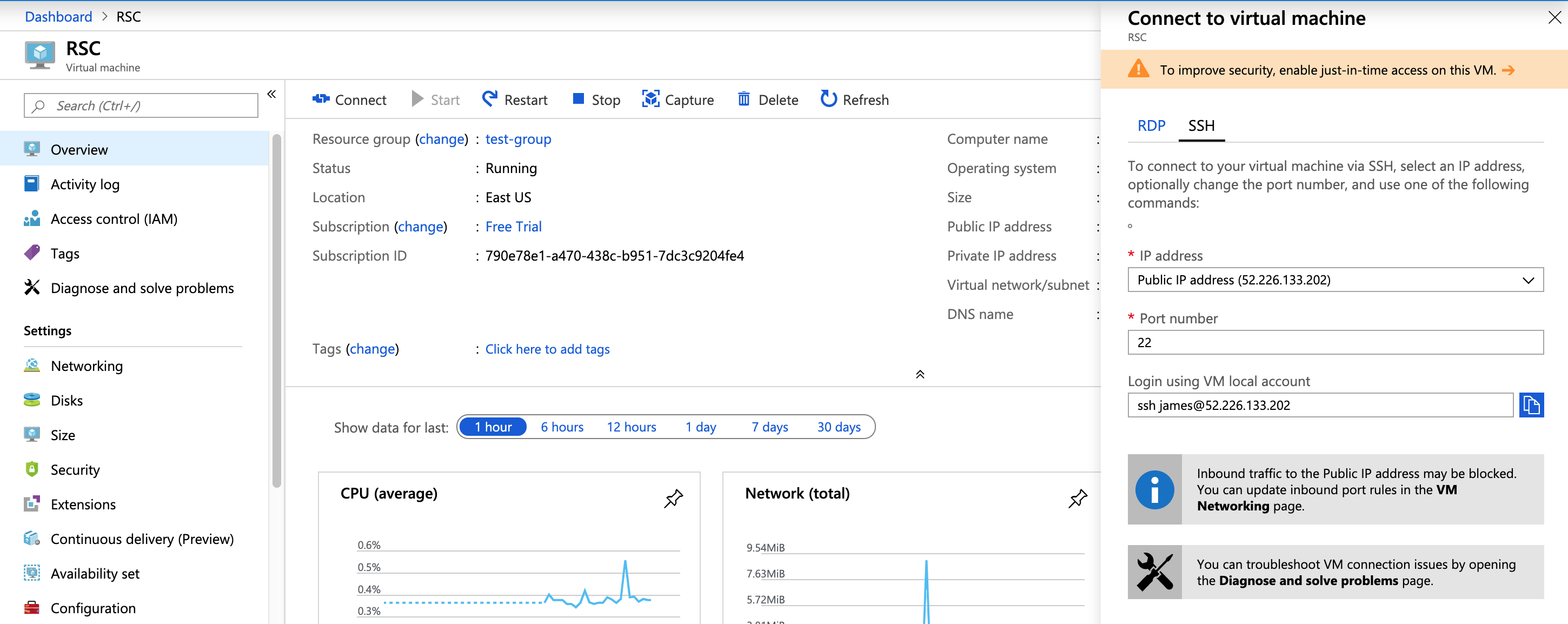Image resolution: width=1568 pixels, height=624 pixels.
Task: Open the Size settings
Action: [x=134, y=435]
